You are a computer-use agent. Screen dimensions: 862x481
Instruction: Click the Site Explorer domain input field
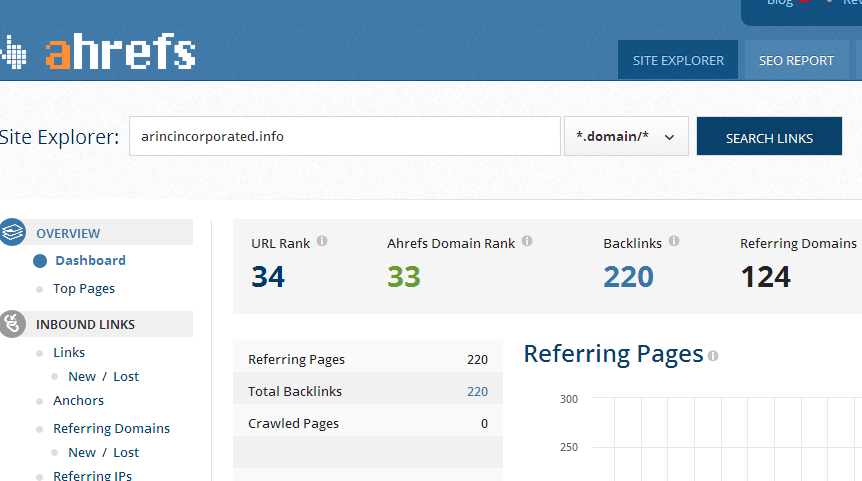coord(345,136)
